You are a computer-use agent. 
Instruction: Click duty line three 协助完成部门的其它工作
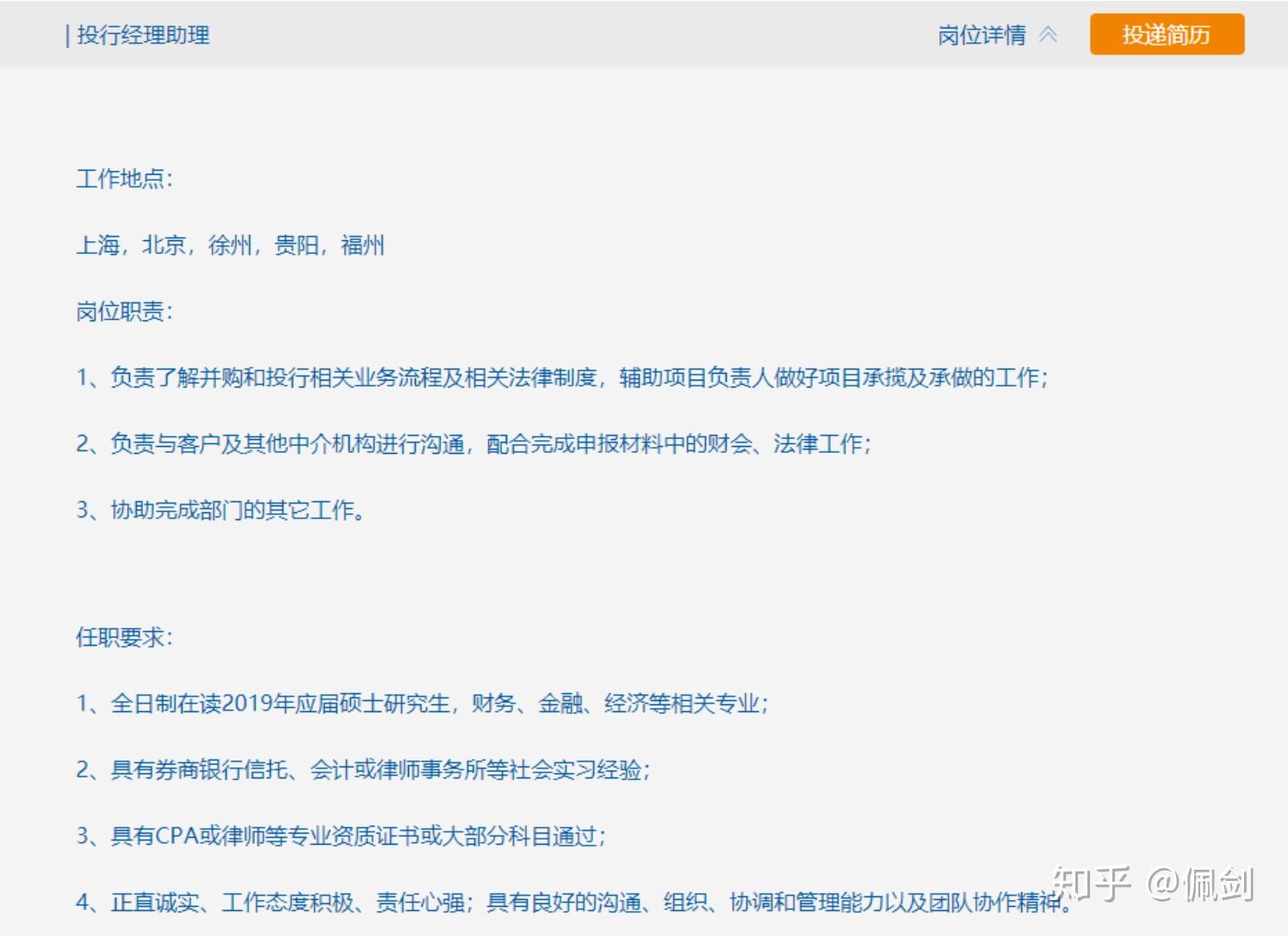(221, 510)
